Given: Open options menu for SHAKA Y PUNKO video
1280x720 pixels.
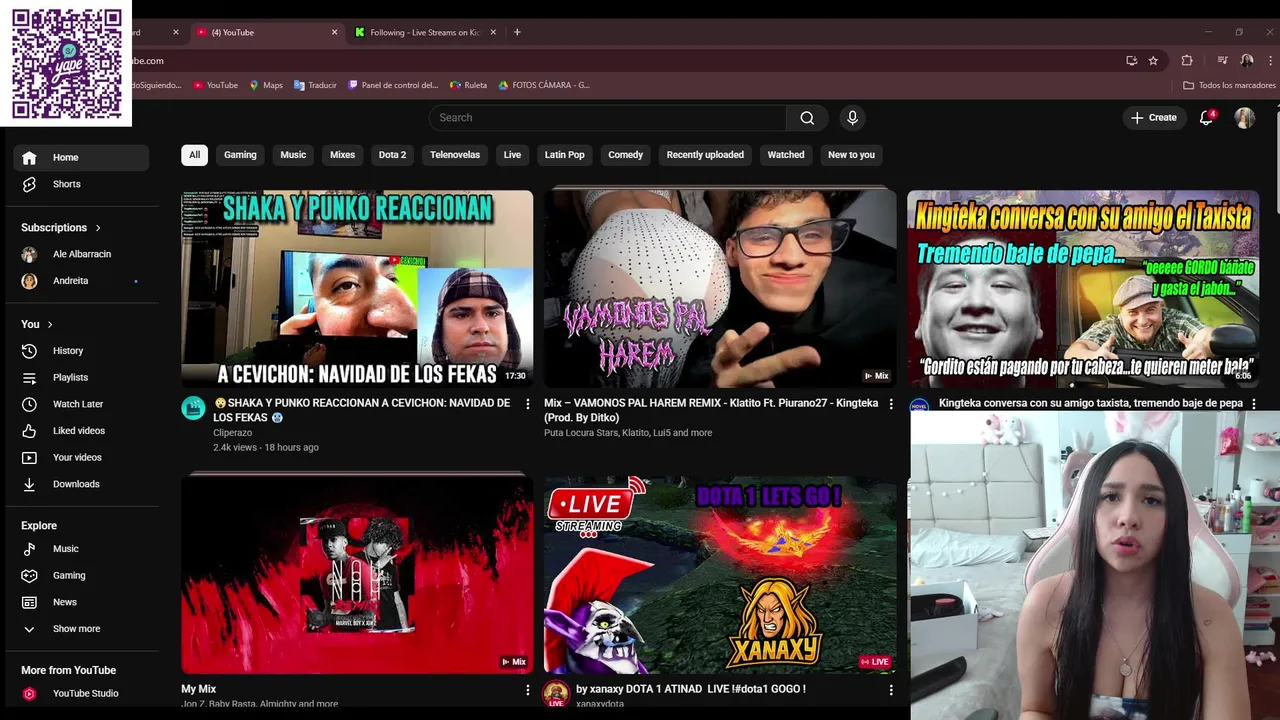Looking at the screenshot, I should [x=528, y=404].
